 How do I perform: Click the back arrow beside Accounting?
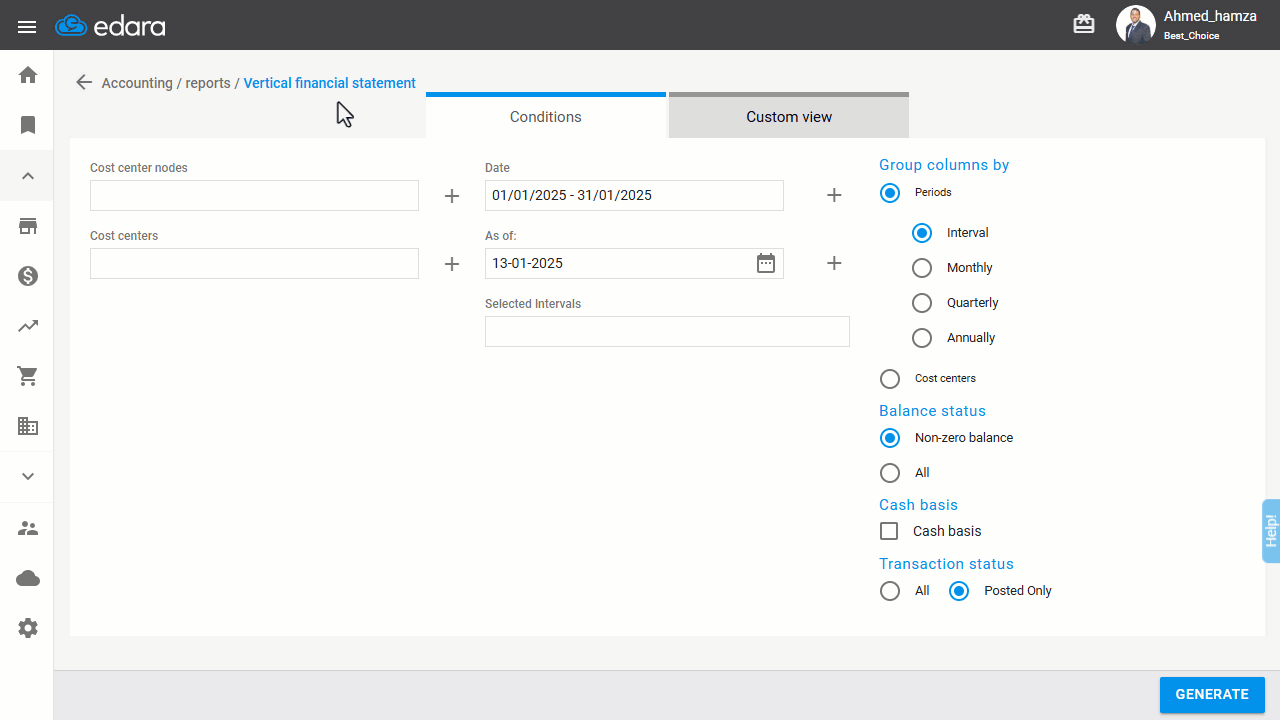[84, 83]
